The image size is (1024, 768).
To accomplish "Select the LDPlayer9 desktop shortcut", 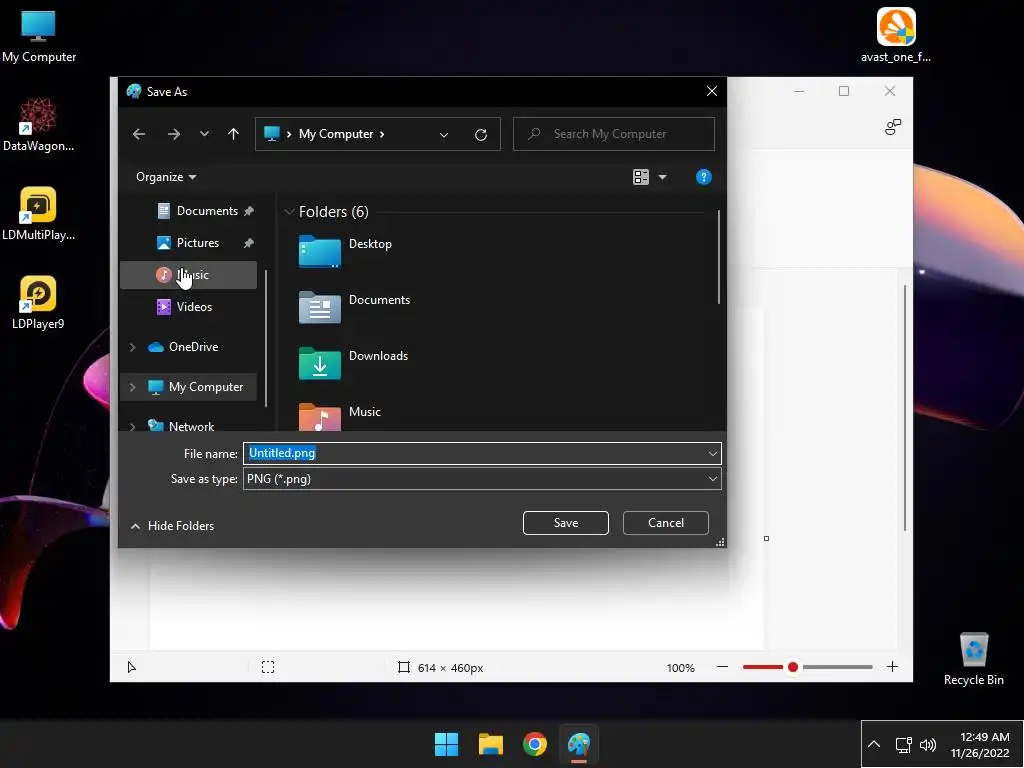I will coord(38,302).
